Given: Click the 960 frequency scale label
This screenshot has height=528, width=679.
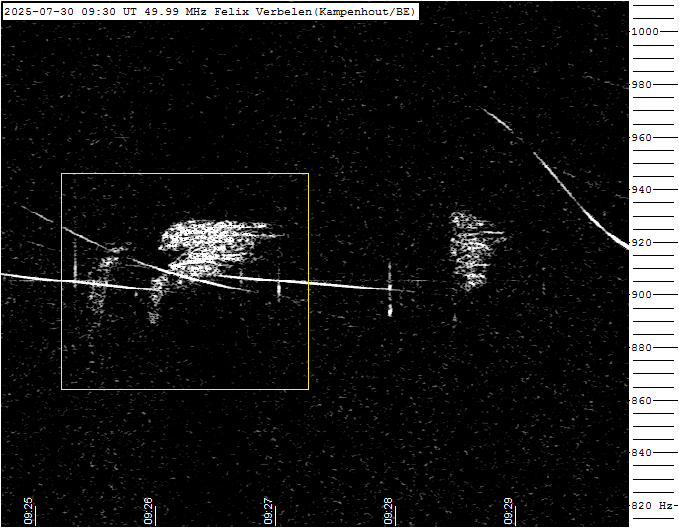Looking at the screenshot, I should (642, 137).
